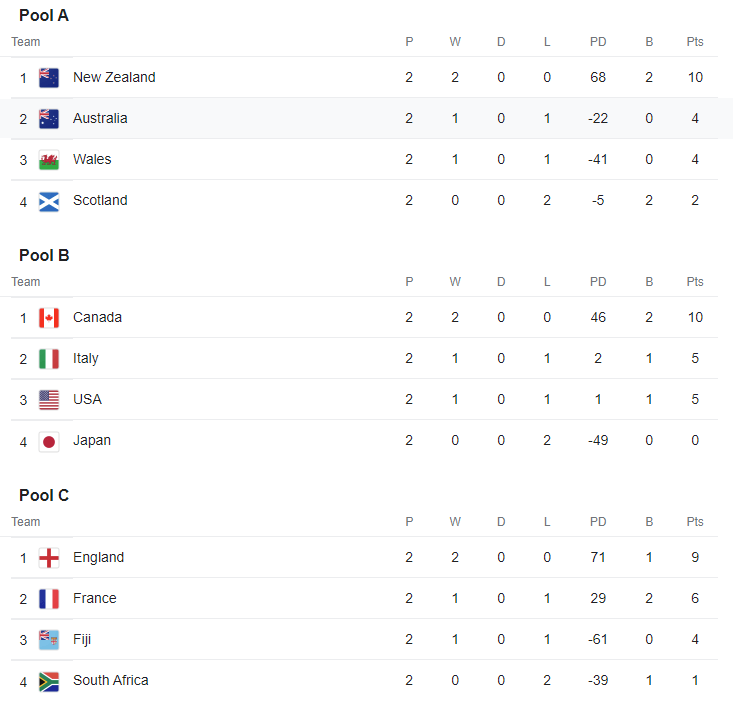Click the Italy tricolour flag icon
This screenshot has height=712, width=733.
[49, 359]
